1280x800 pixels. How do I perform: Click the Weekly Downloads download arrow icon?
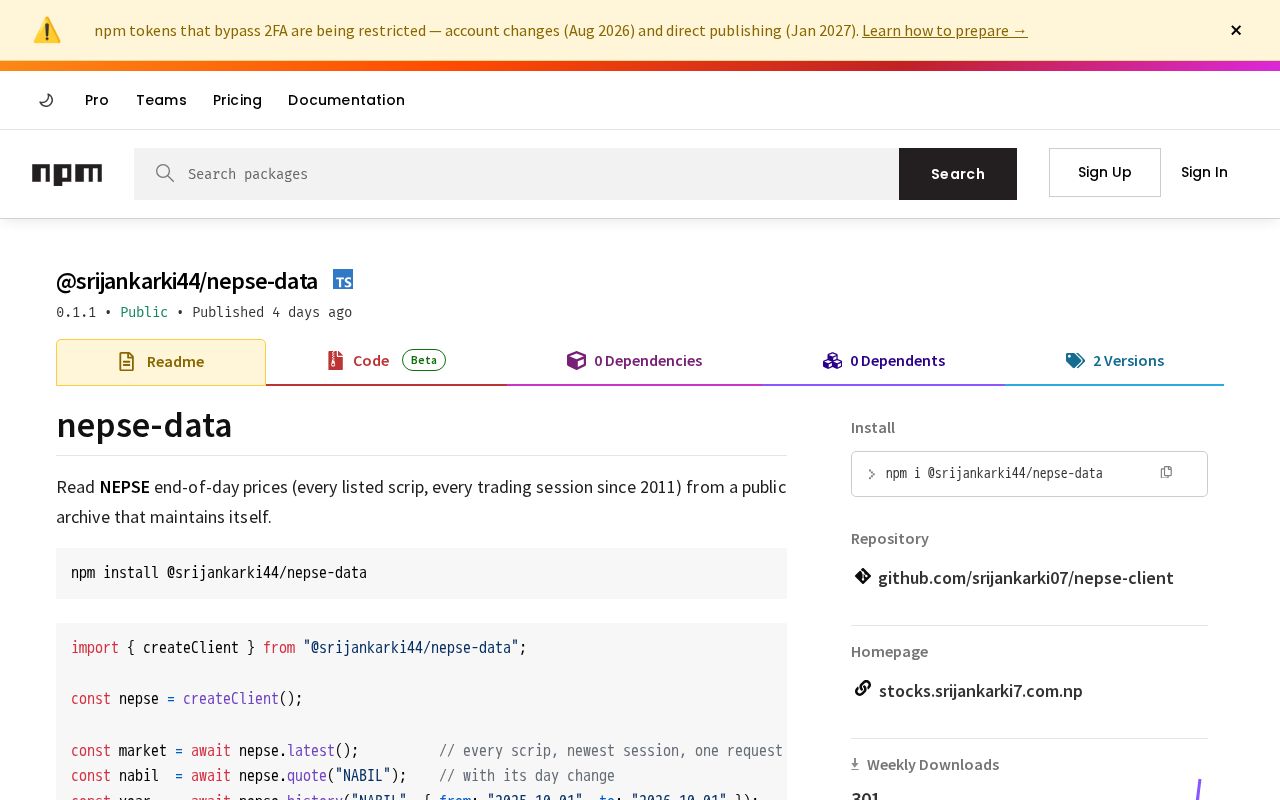click(855, 764)
